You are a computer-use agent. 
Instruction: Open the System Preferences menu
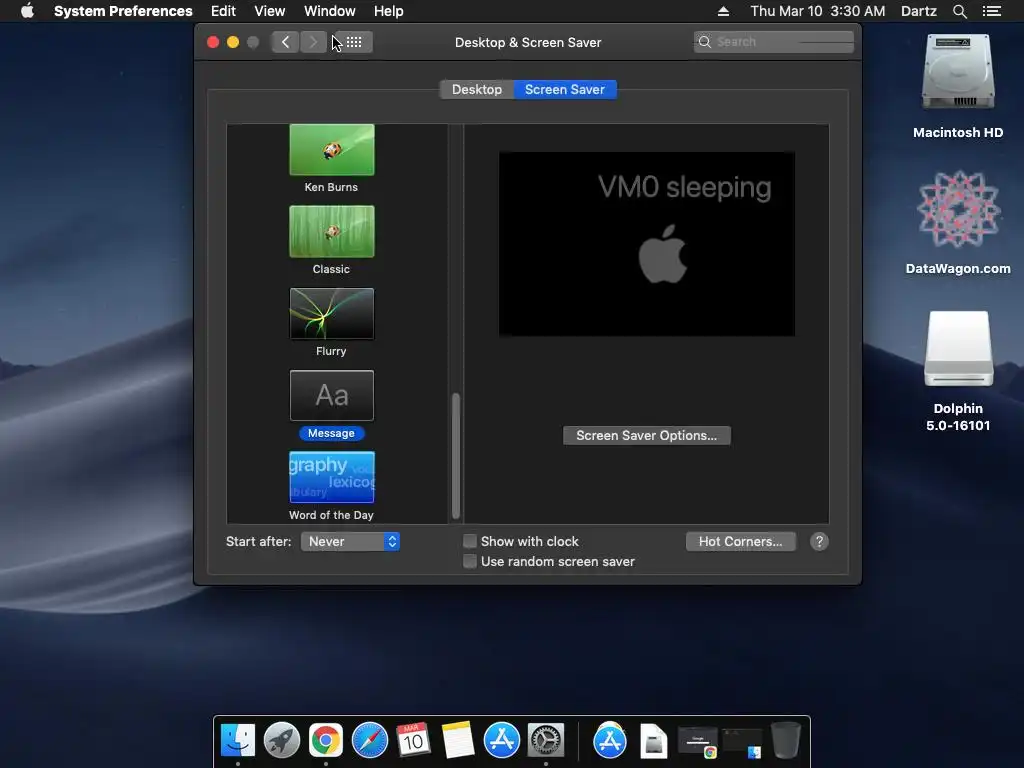tap(123, 11)
